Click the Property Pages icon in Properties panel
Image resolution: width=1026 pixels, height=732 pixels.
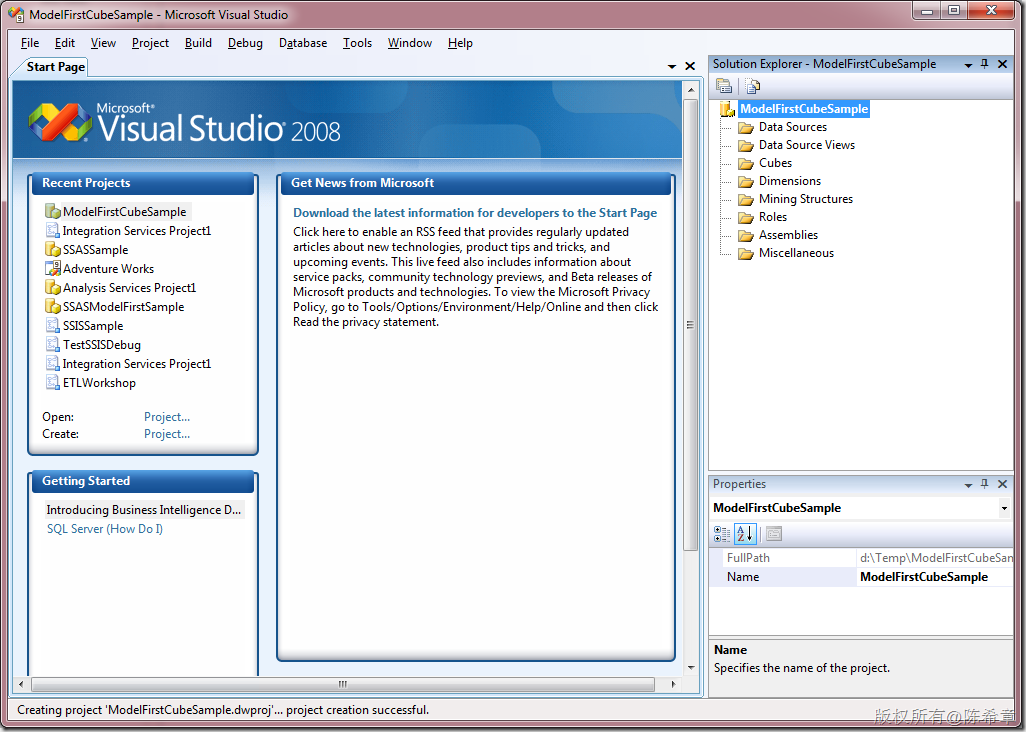(773, 534)
